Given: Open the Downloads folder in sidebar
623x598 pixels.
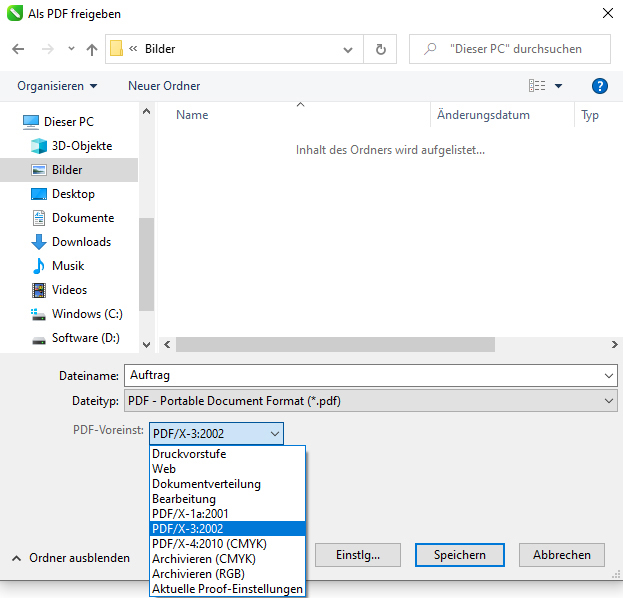Looking at the screenshot, I should (x=80, y=242).
